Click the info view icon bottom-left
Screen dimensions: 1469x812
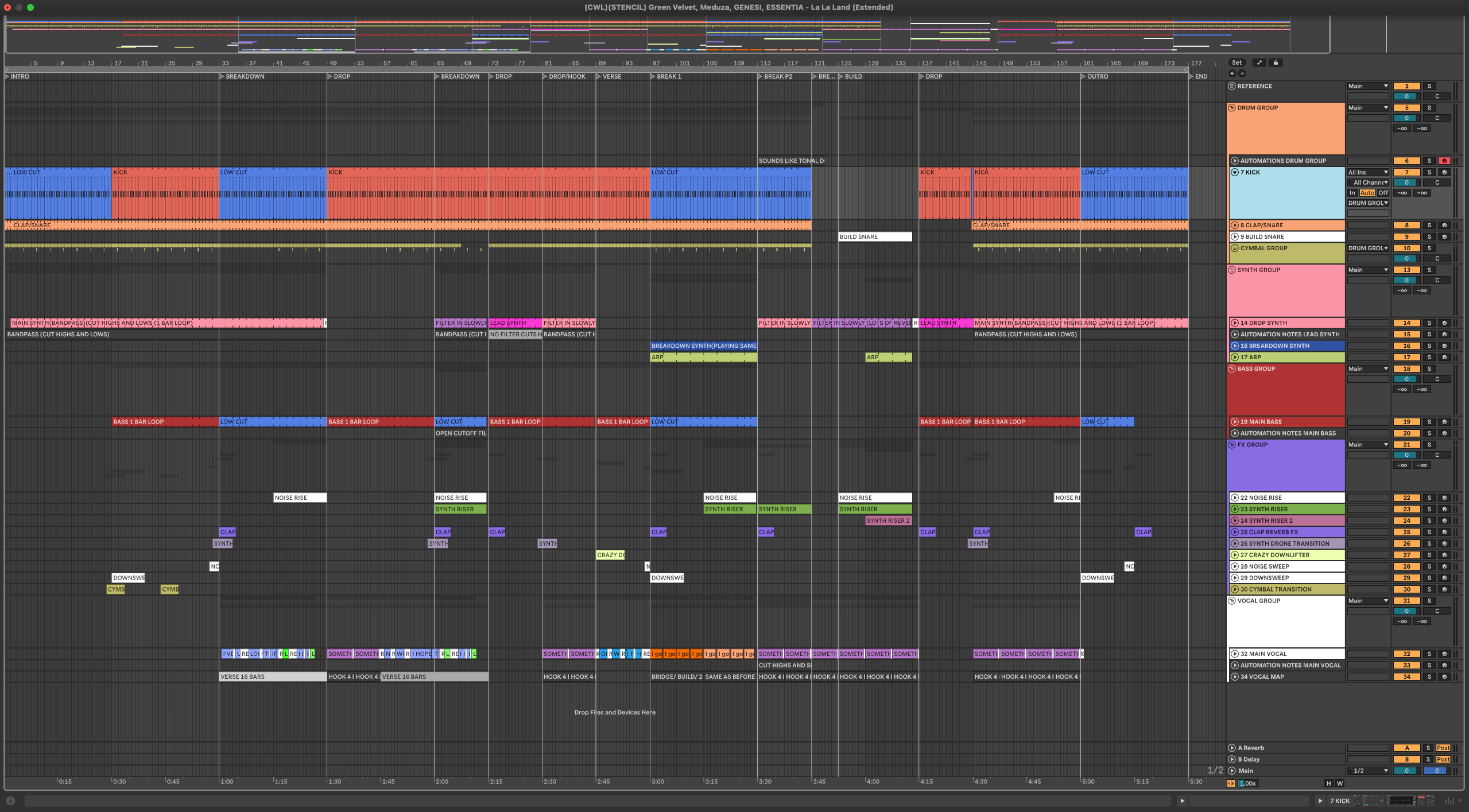[10, 801]
